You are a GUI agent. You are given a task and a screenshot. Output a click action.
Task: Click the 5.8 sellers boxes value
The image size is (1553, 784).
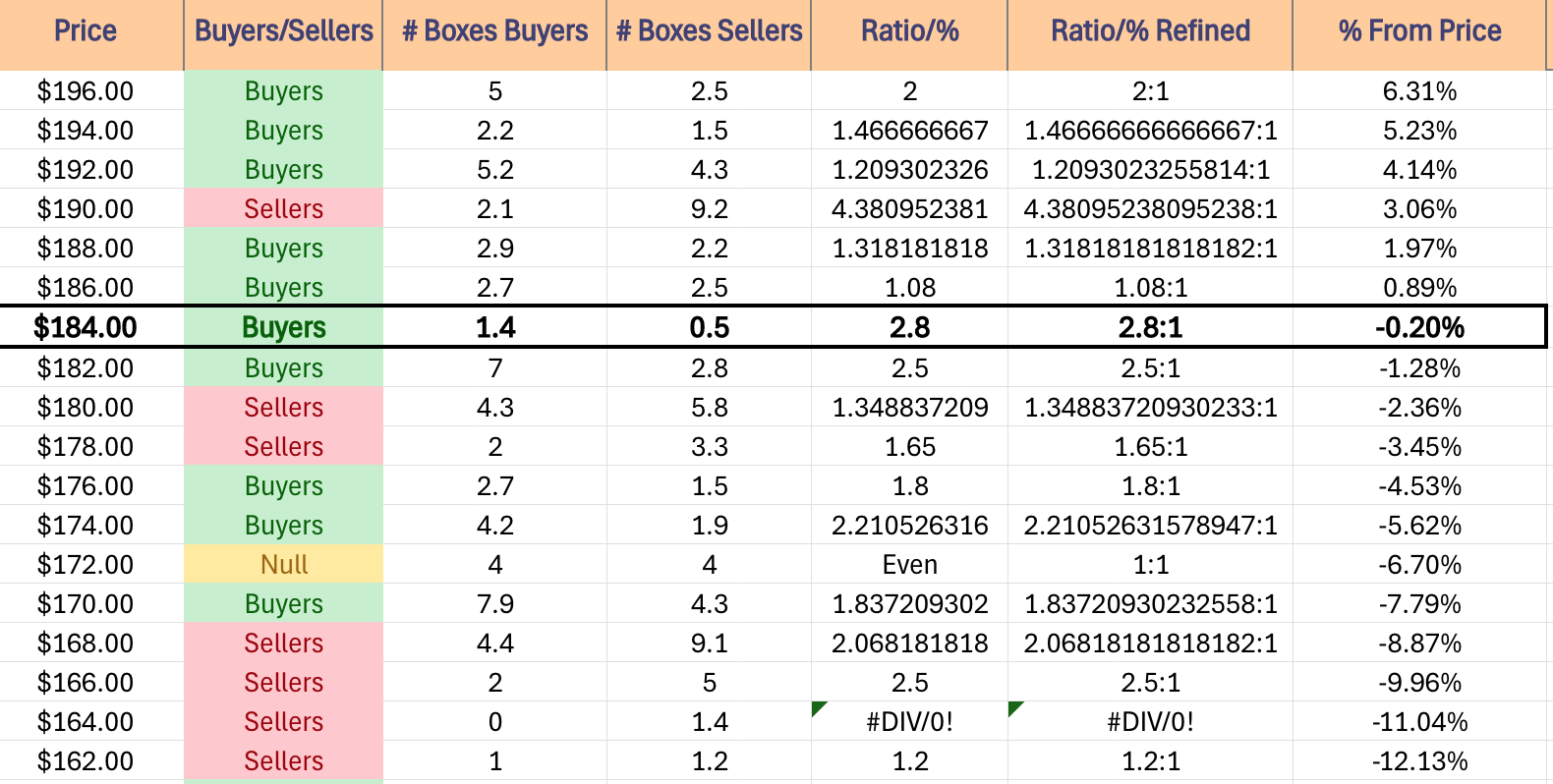(709, 408)
